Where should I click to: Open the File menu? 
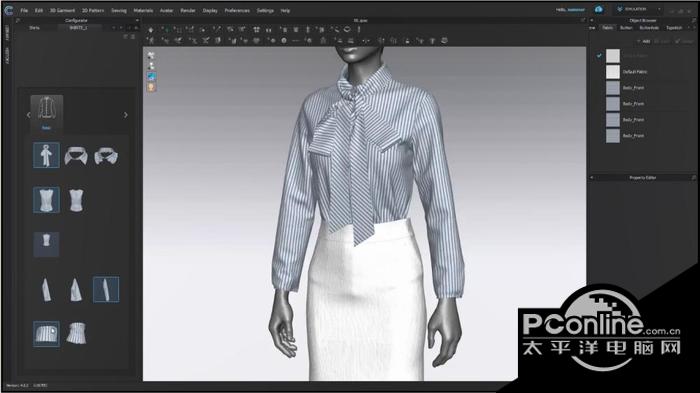24,10
